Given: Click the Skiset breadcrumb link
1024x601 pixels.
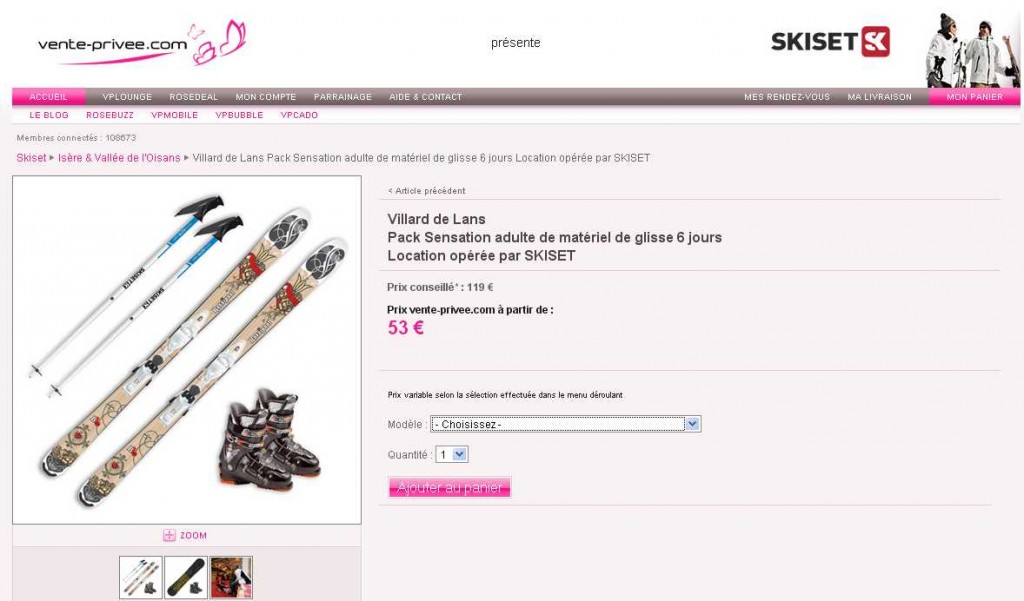Looking at the screenshot, I should 31,158.
